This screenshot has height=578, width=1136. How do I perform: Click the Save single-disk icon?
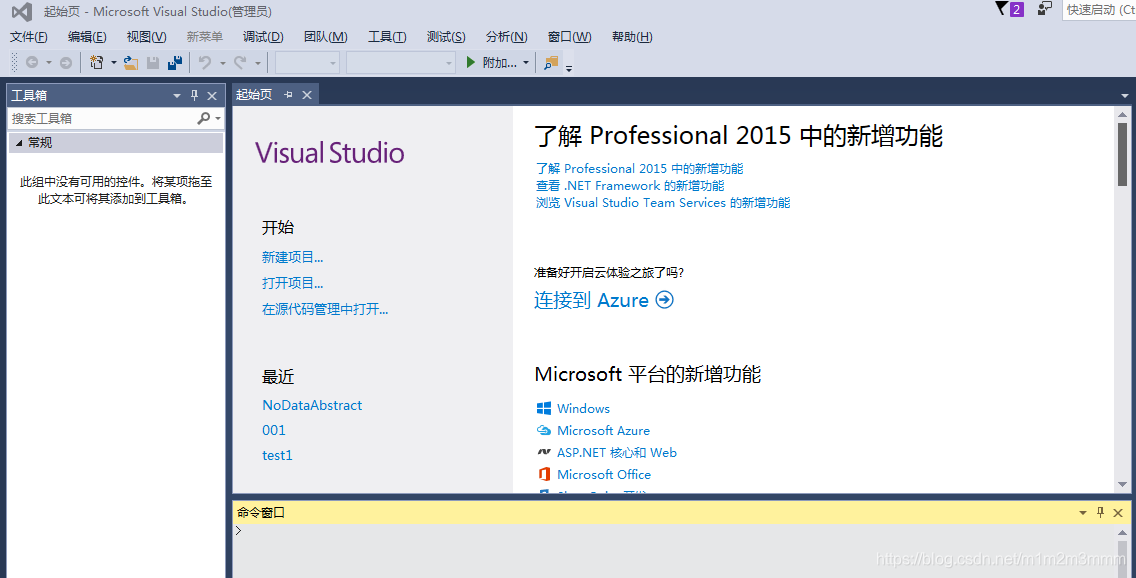point(153,63)
